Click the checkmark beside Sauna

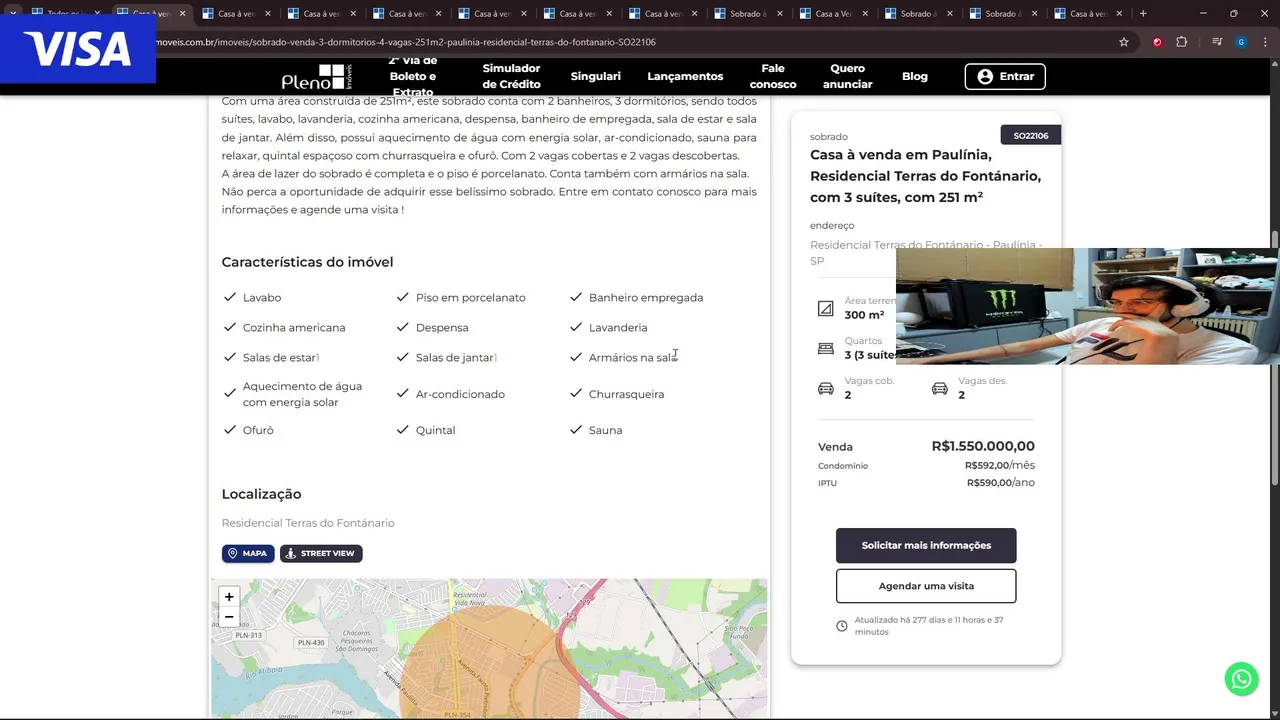click(x=576, y=429)
